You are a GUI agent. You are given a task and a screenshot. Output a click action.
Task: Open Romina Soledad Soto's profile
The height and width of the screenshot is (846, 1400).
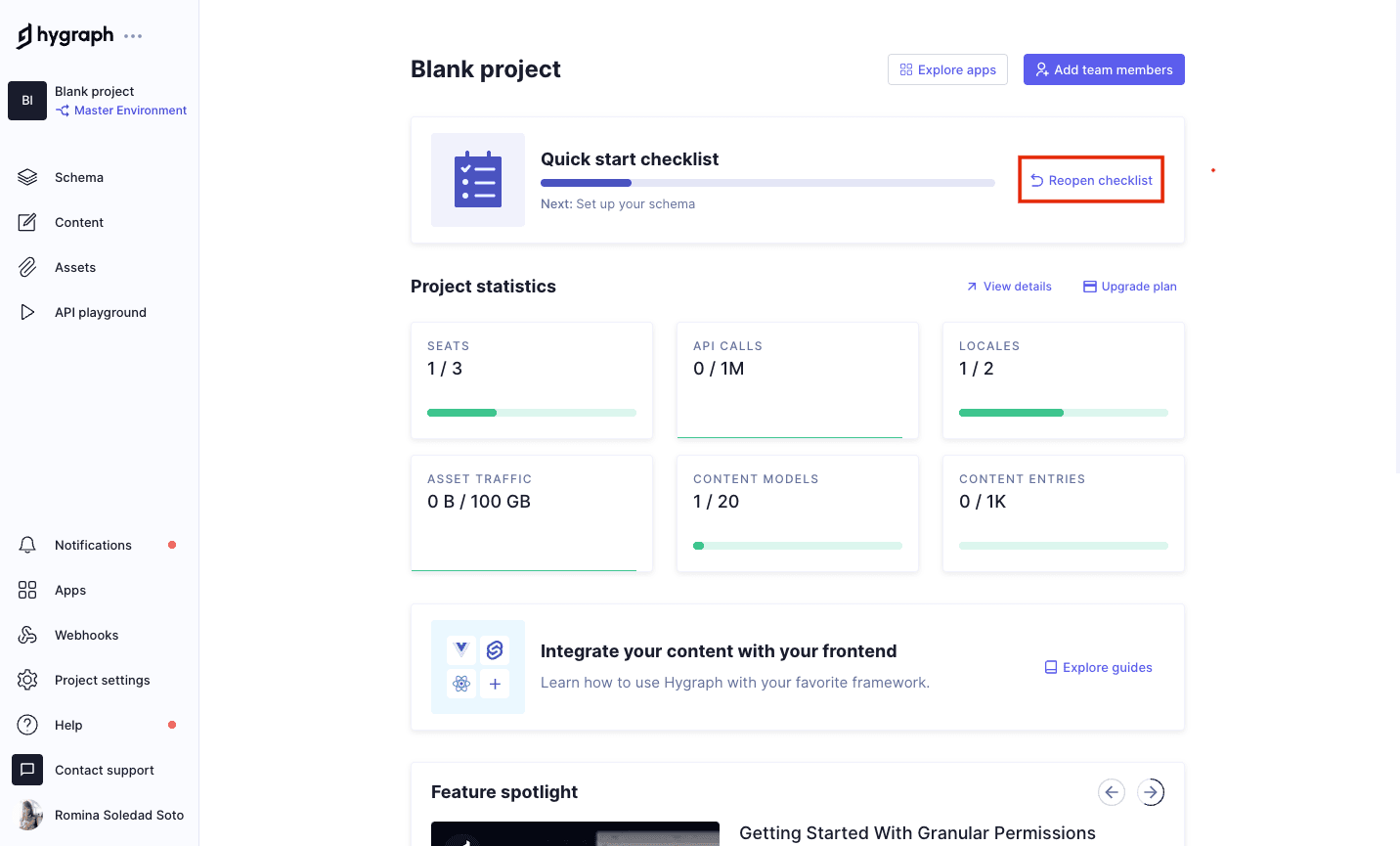[x=119, y=815]
